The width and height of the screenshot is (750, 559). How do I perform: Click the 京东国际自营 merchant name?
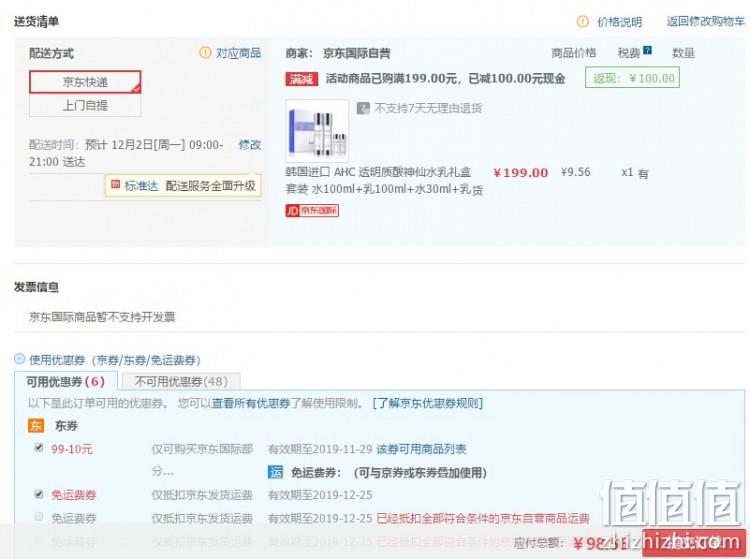point(357,53)
